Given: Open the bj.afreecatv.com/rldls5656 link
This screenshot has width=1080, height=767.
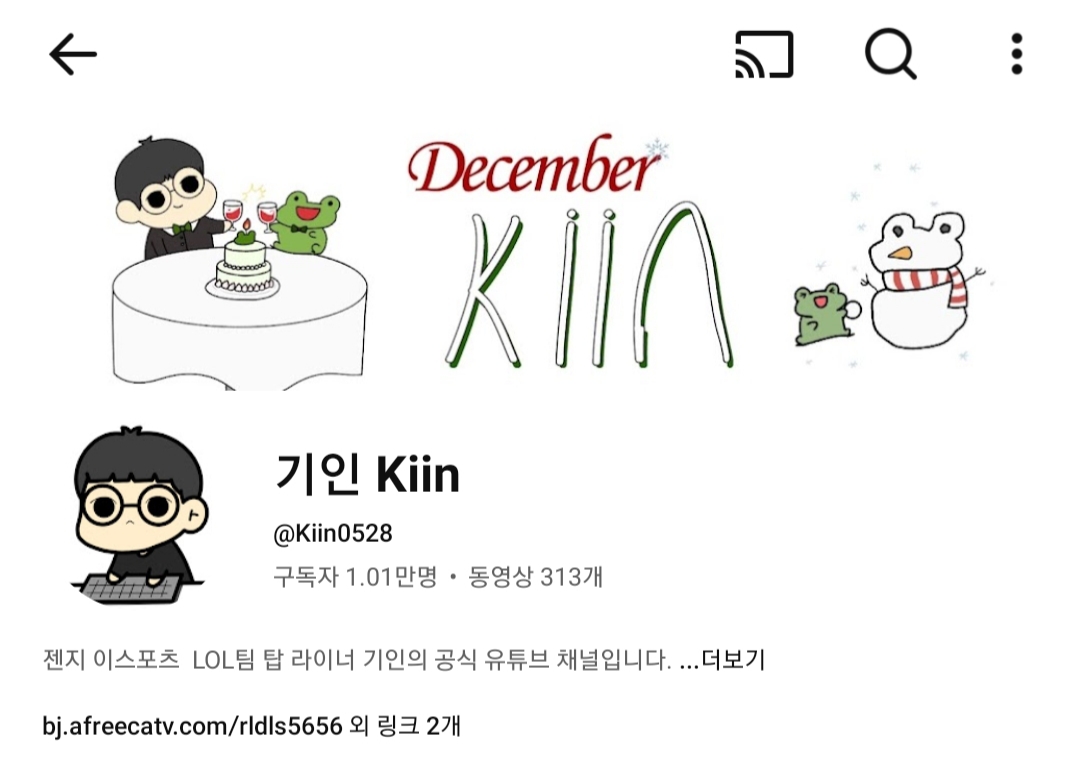Looking at the screenshot, I should tap(192, 726).
